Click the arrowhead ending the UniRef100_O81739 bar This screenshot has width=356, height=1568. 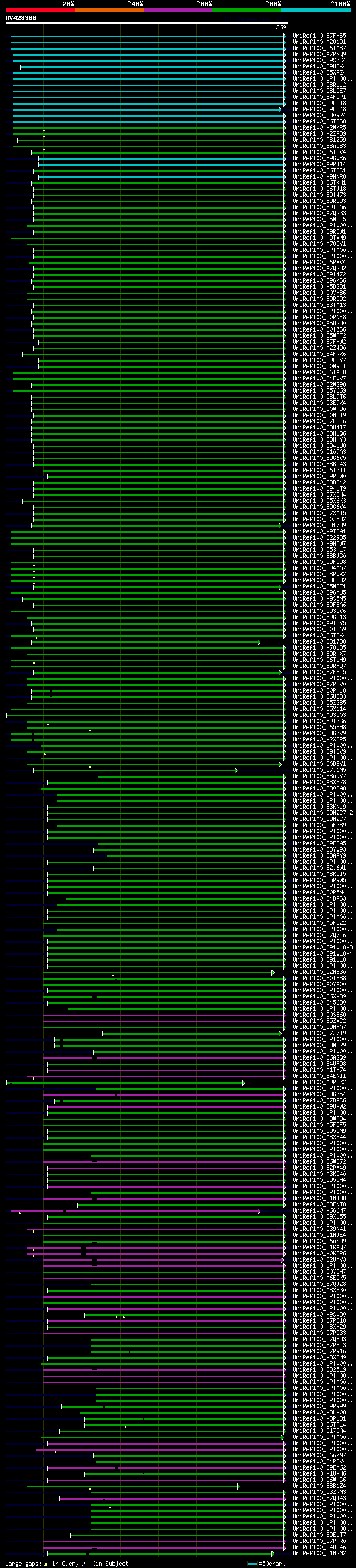280,525
